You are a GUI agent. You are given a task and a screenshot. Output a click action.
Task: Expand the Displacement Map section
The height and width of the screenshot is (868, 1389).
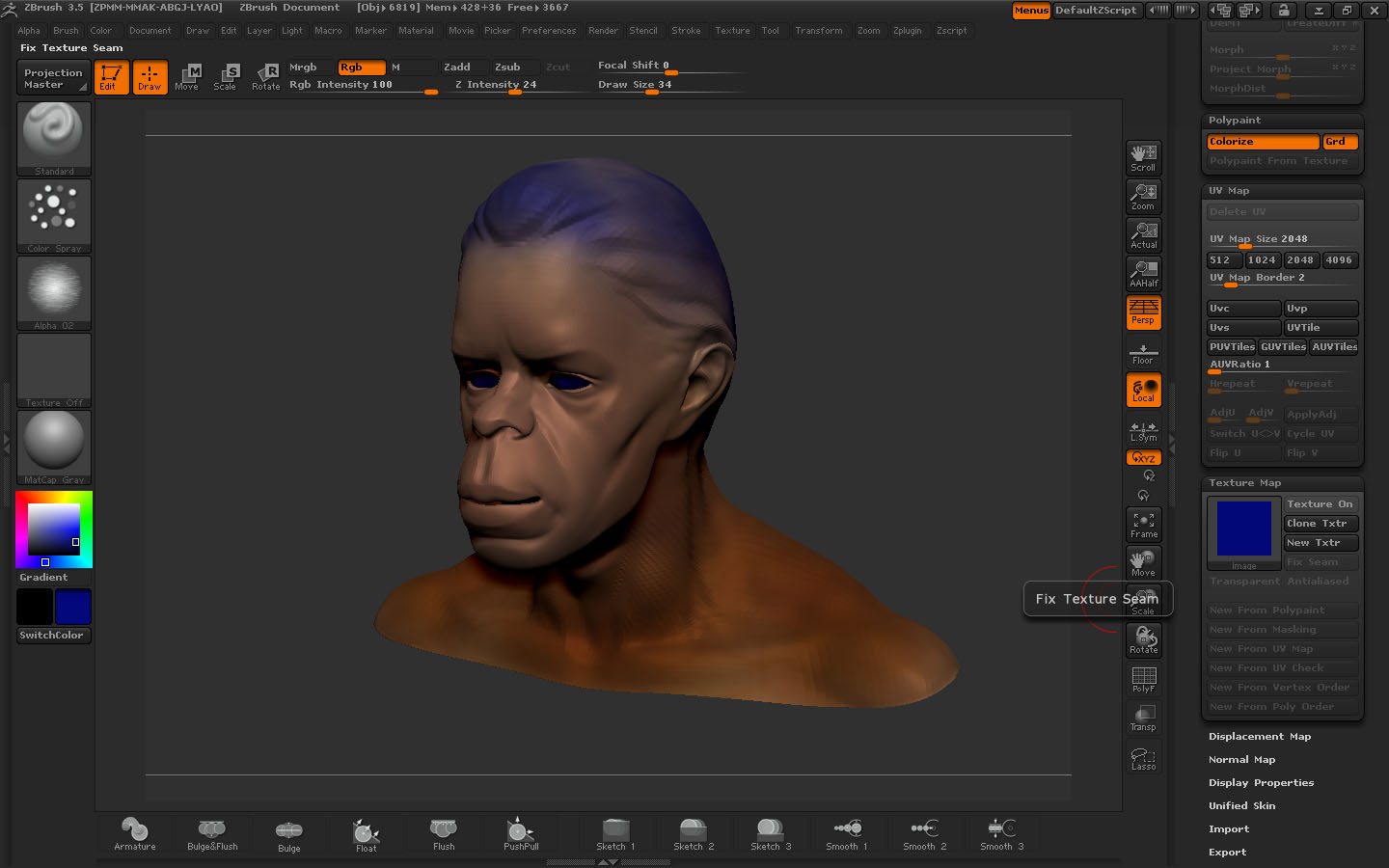pos(1260,737)
